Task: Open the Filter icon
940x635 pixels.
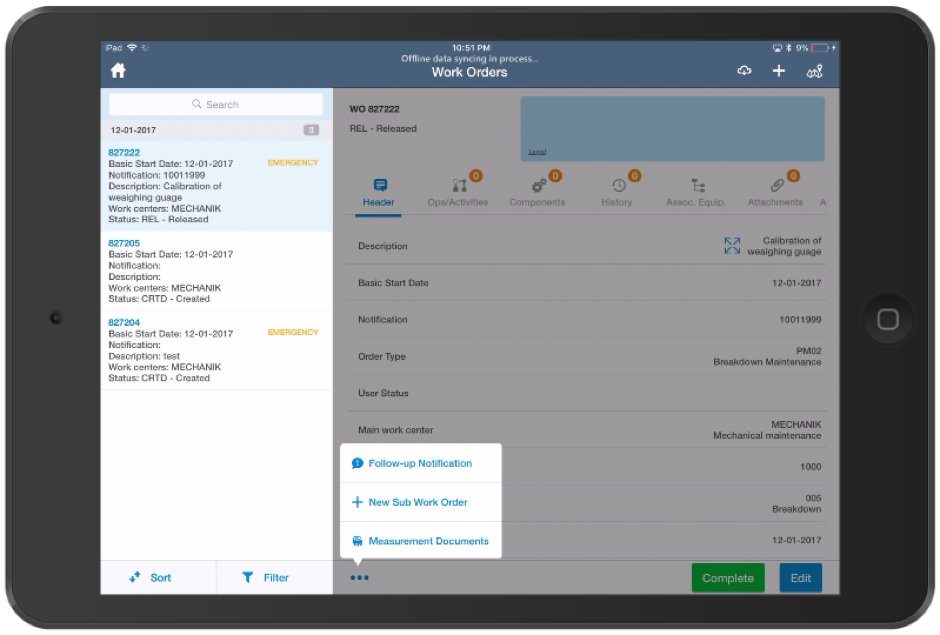Action: (x=262, y=577)
